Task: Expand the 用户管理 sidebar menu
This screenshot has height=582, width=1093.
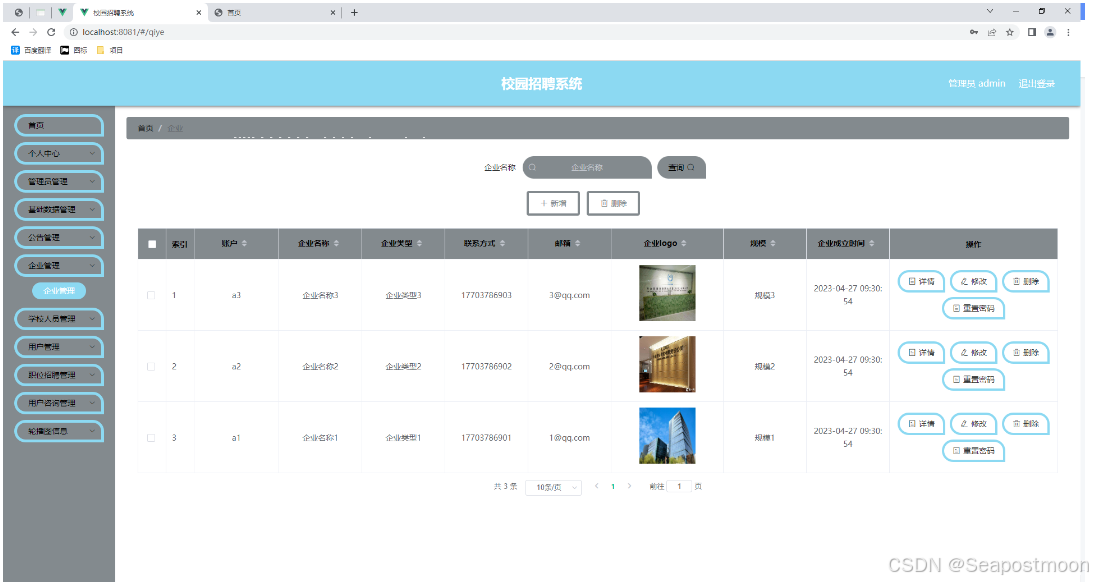Action: click(58, 347)
